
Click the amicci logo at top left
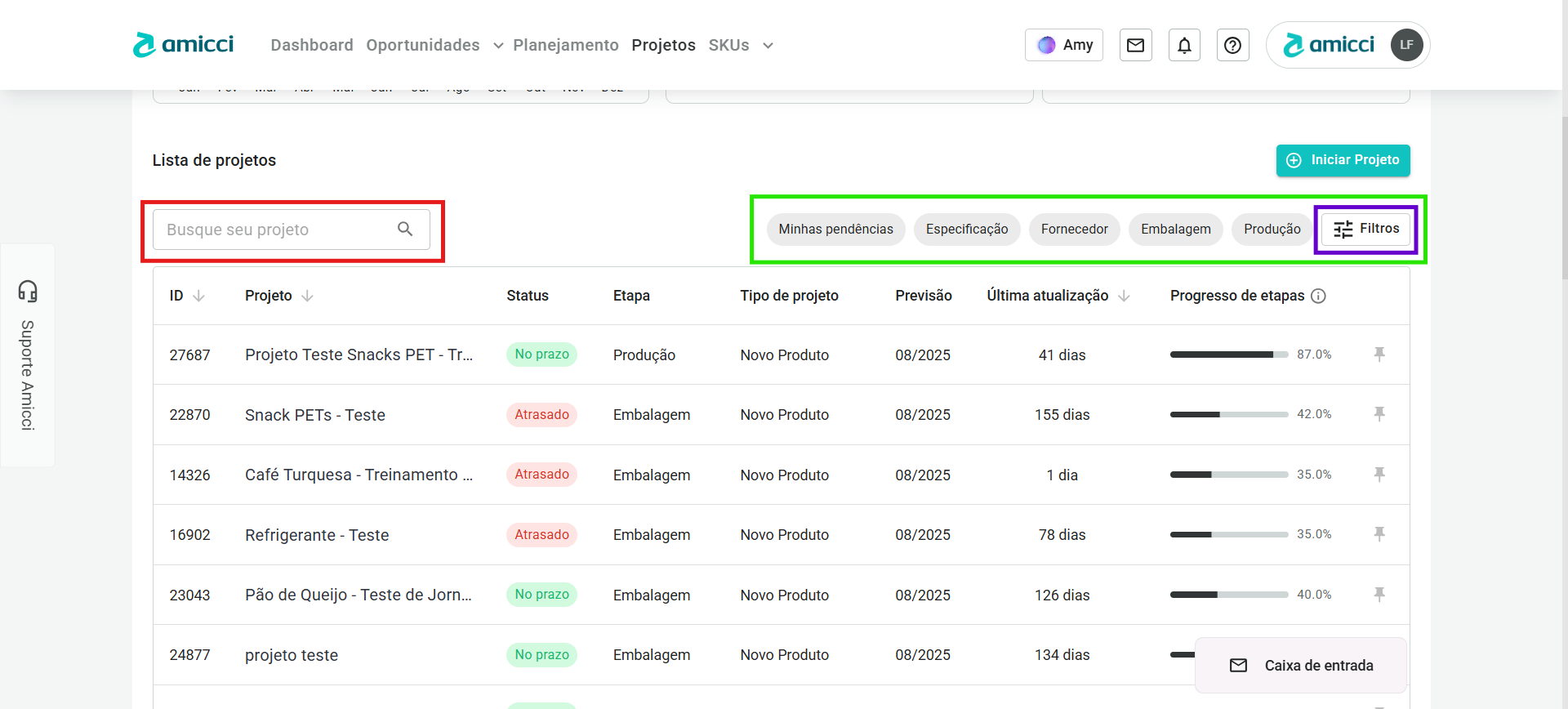(x=184, y=45)
